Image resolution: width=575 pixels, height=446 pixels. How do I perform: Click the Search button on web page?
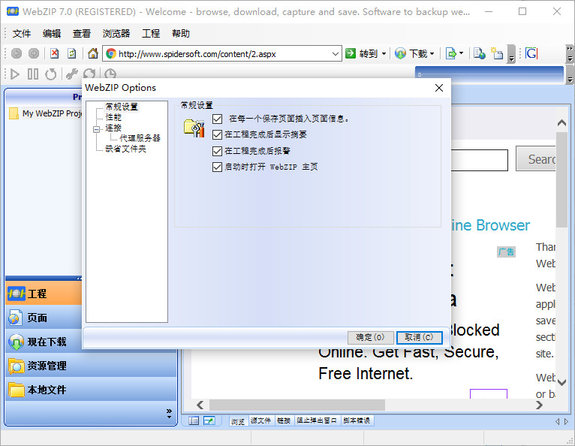pyautogui.click(x=536, y=159)
